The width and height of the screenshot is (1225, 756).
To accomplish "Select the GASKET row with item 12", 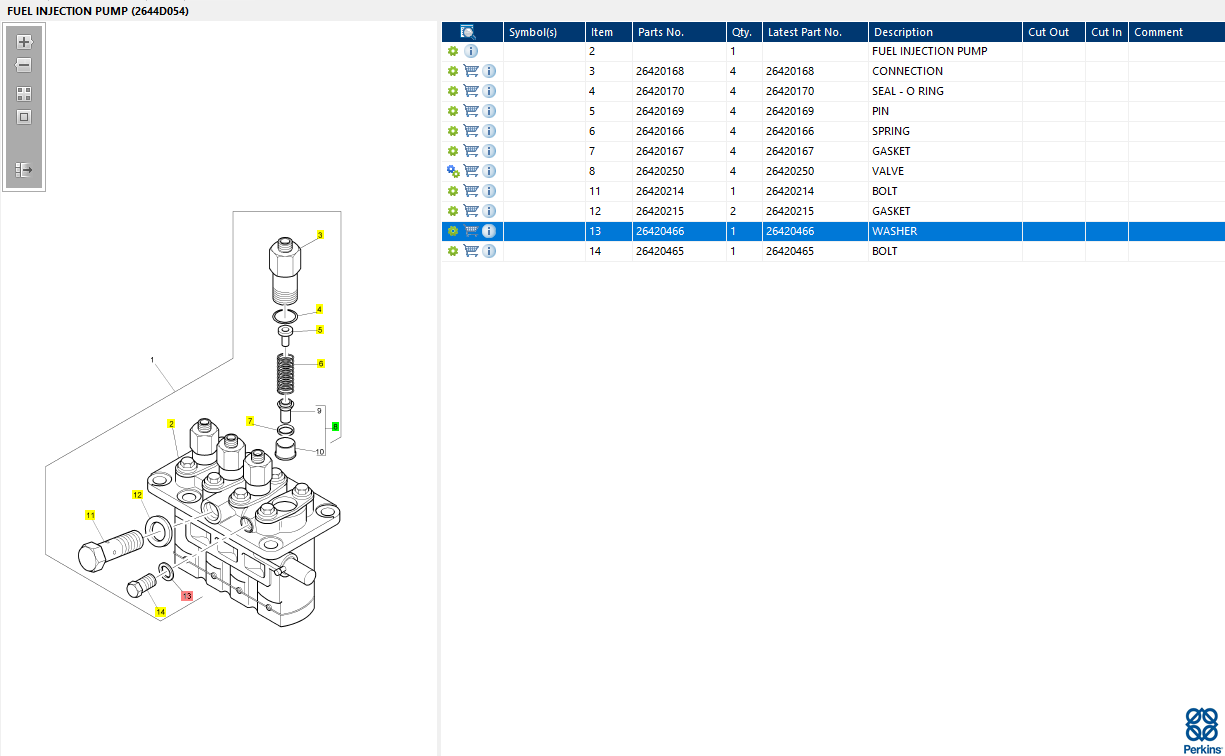I will click(892, 211).
